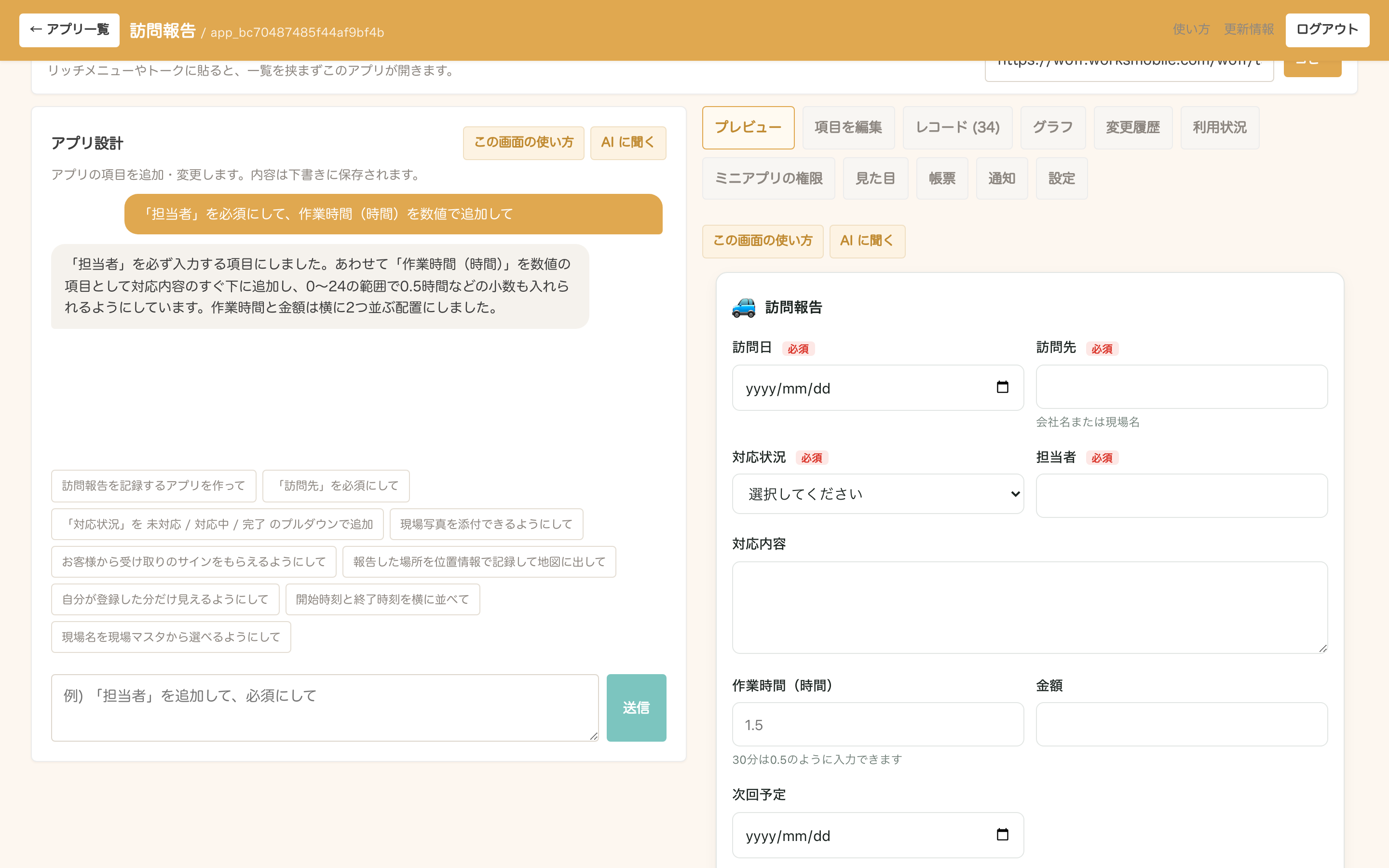The height and width of the screenshot is (868, 1389).
Task: Open the 更新情報 link in header
Action: coord(1248,29)
